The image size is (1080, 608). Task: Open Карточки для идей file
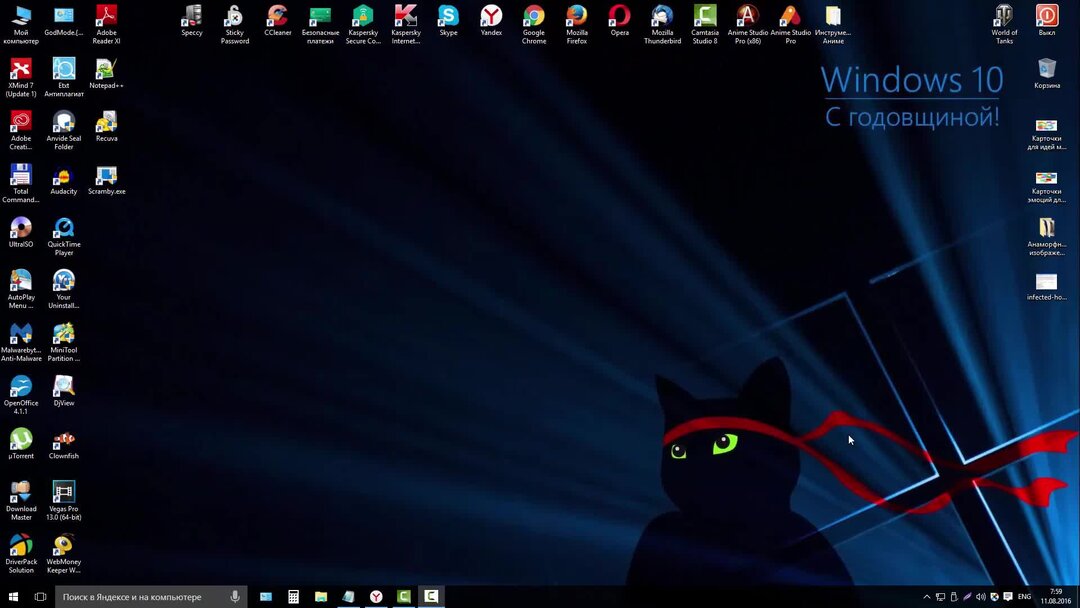[1046, 134]
